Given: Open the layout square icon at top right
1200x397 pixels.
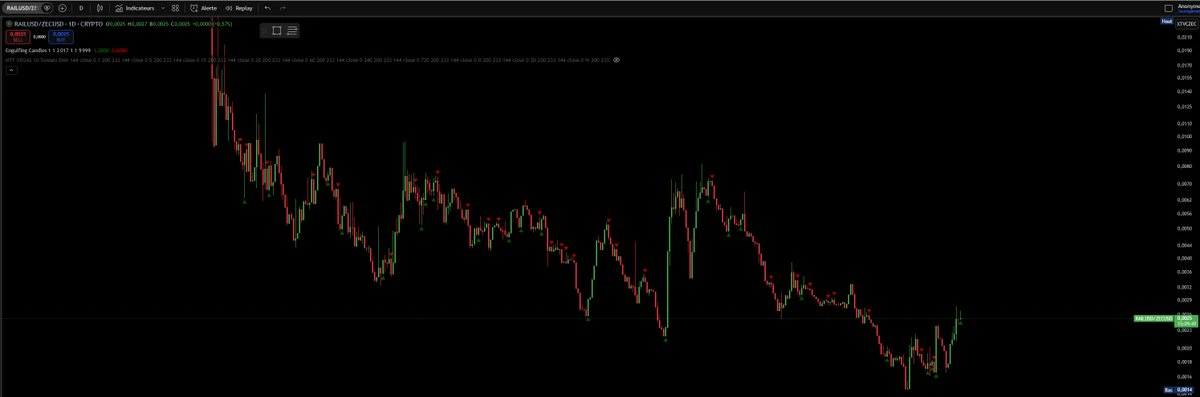Looking at the screenshot, I should point(1168,8).
